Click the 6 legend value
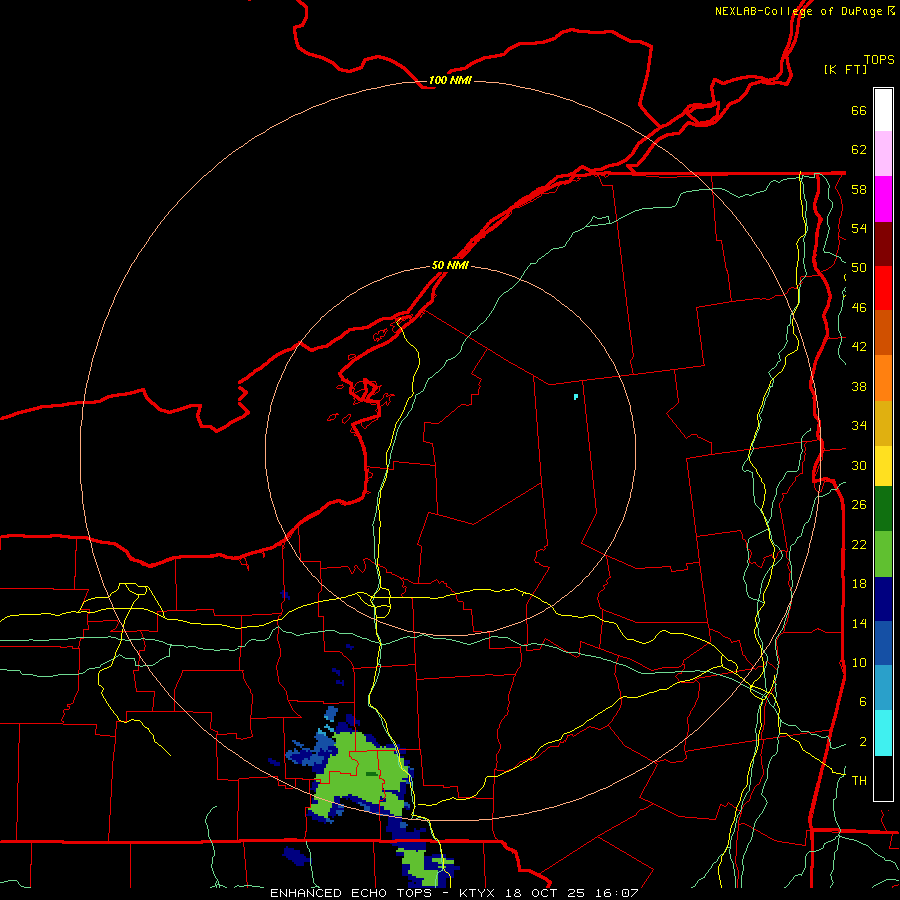 pos(862,701)
